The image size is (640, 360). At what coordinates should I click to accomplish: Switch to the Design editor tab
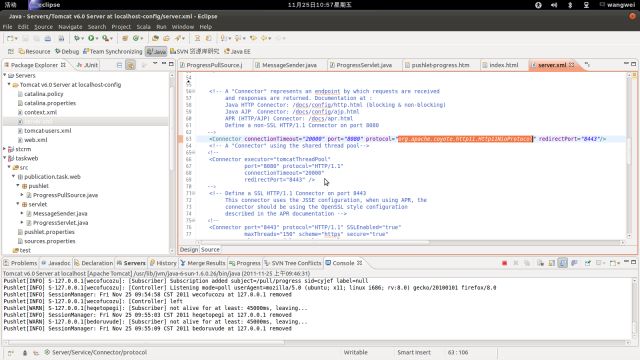point(189,249)
